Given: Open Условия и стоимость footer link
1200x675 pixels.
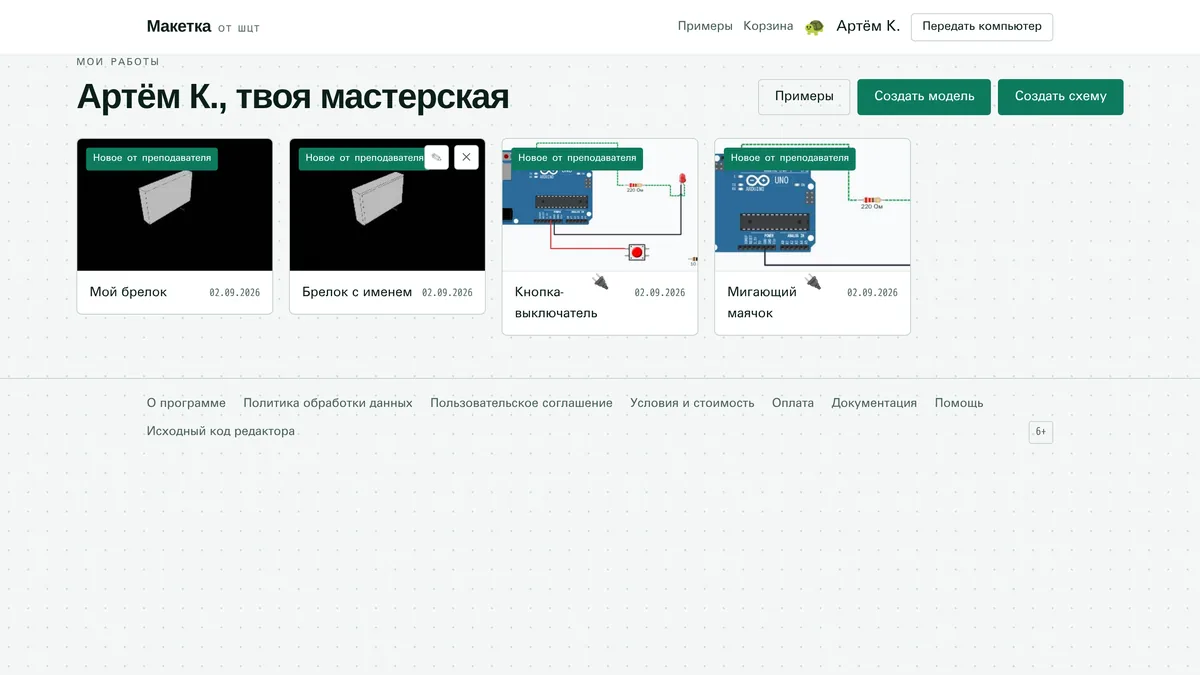Looking at the screenshot, I should [x=692, y=403].
